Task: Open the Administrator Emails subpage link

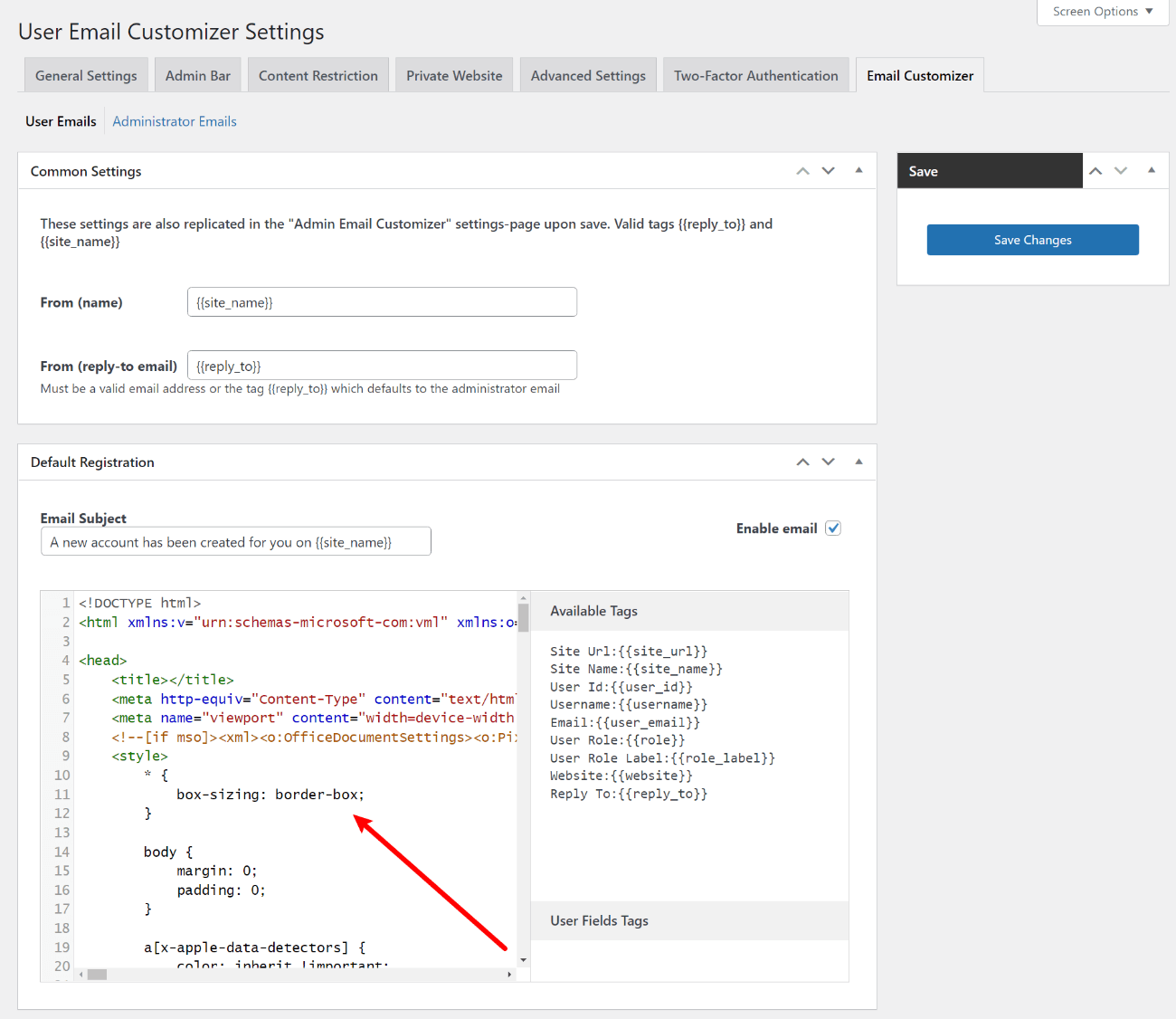Action: (175, 121)
